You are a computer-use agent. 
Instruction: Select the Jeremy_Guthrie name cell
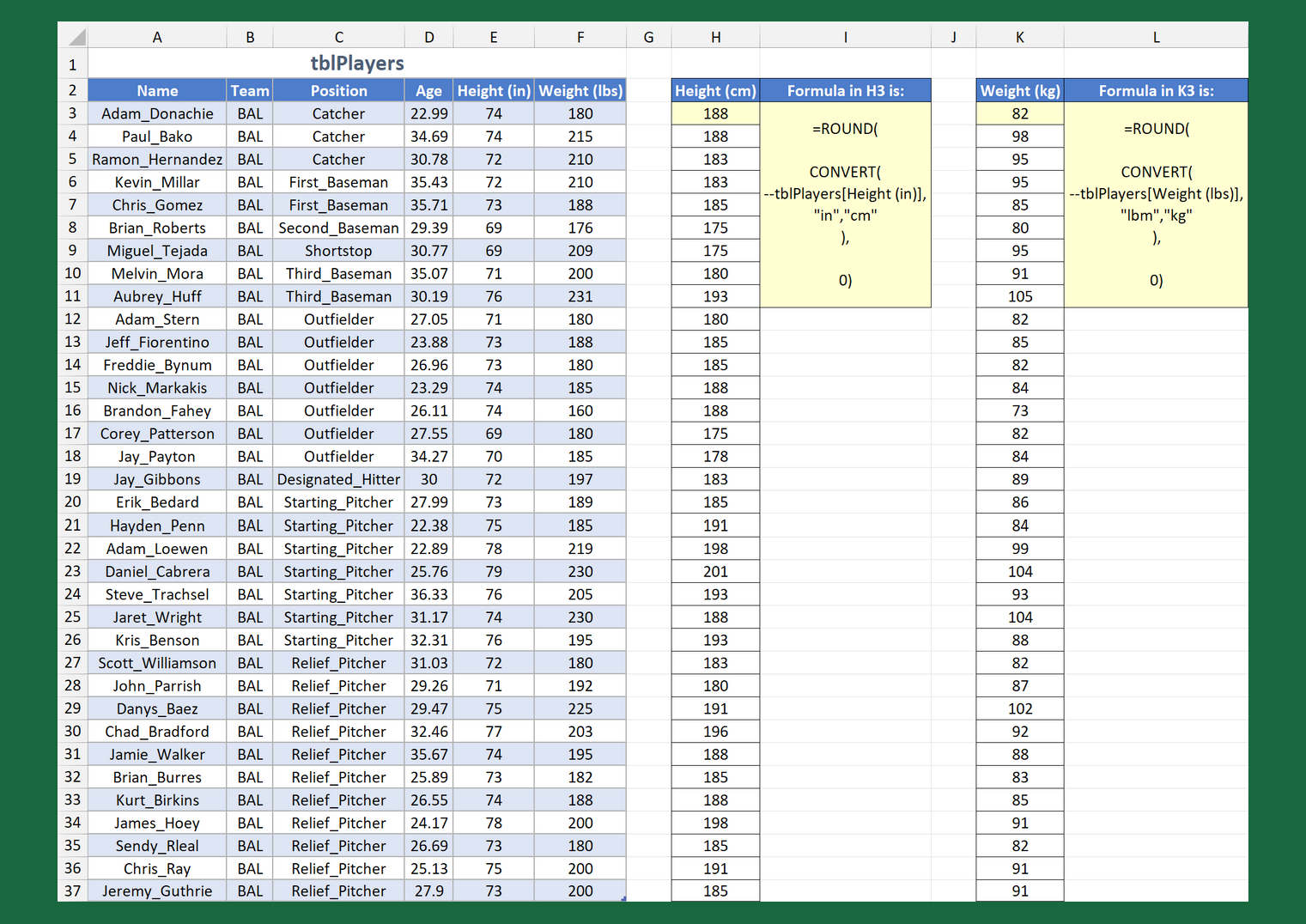(x=157, y=891)
